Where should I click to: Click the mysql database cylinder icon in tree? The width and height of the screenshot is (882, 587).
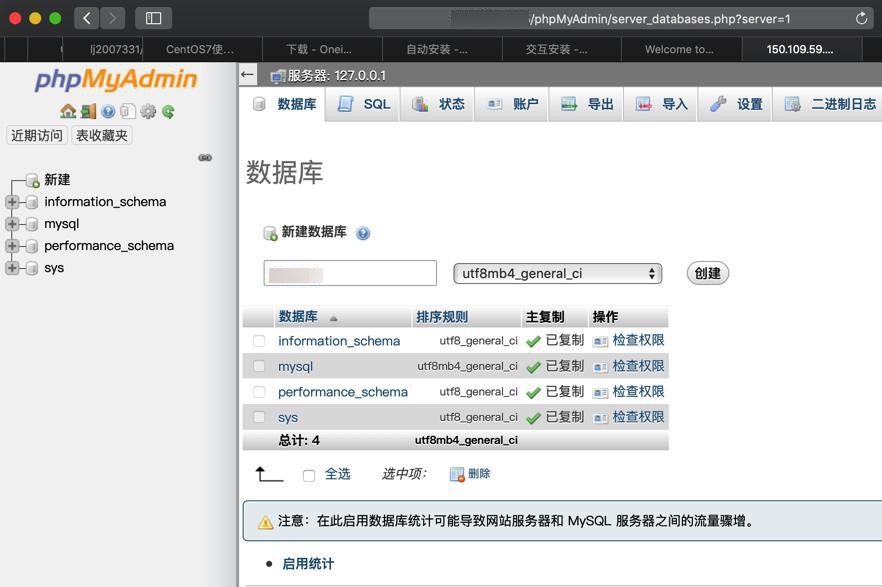point(32,224)
